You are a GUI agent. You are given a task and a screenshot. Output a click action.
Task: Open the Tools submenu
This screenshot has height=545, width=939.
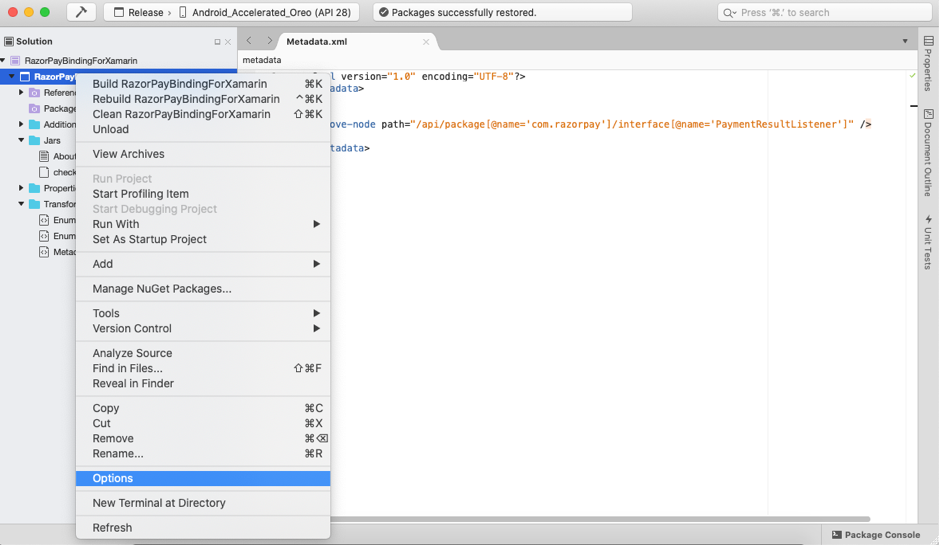(203, 313)
